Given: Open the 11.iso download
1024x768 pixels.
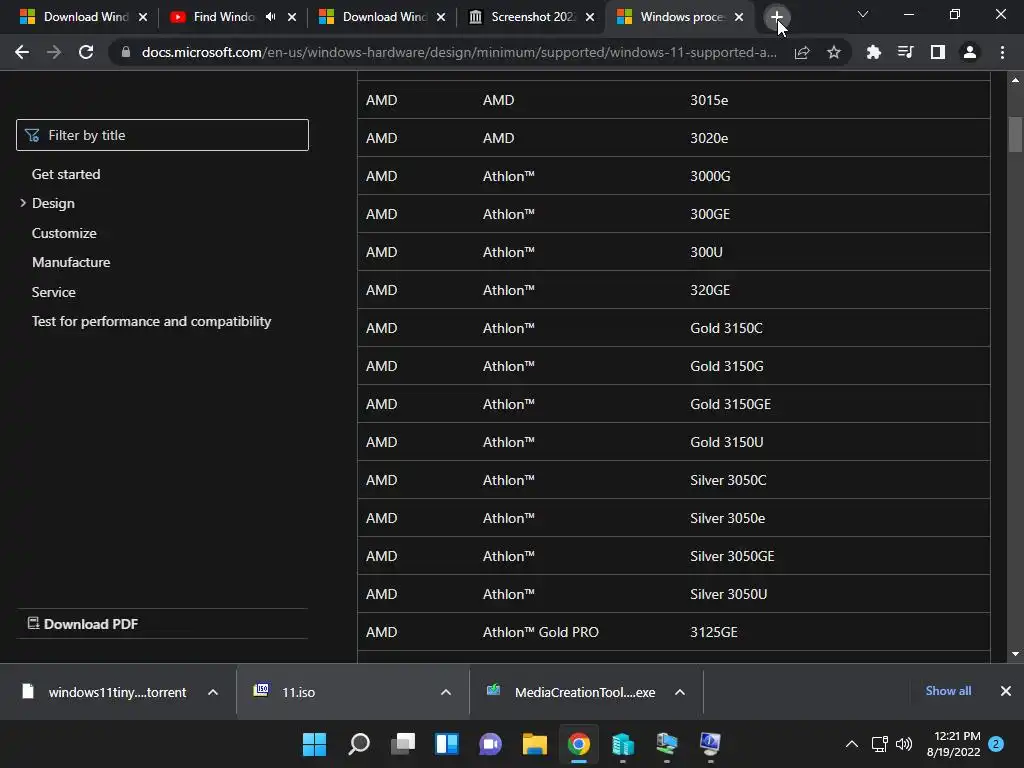Looking at the screenshot, I should tap(285, 692).
